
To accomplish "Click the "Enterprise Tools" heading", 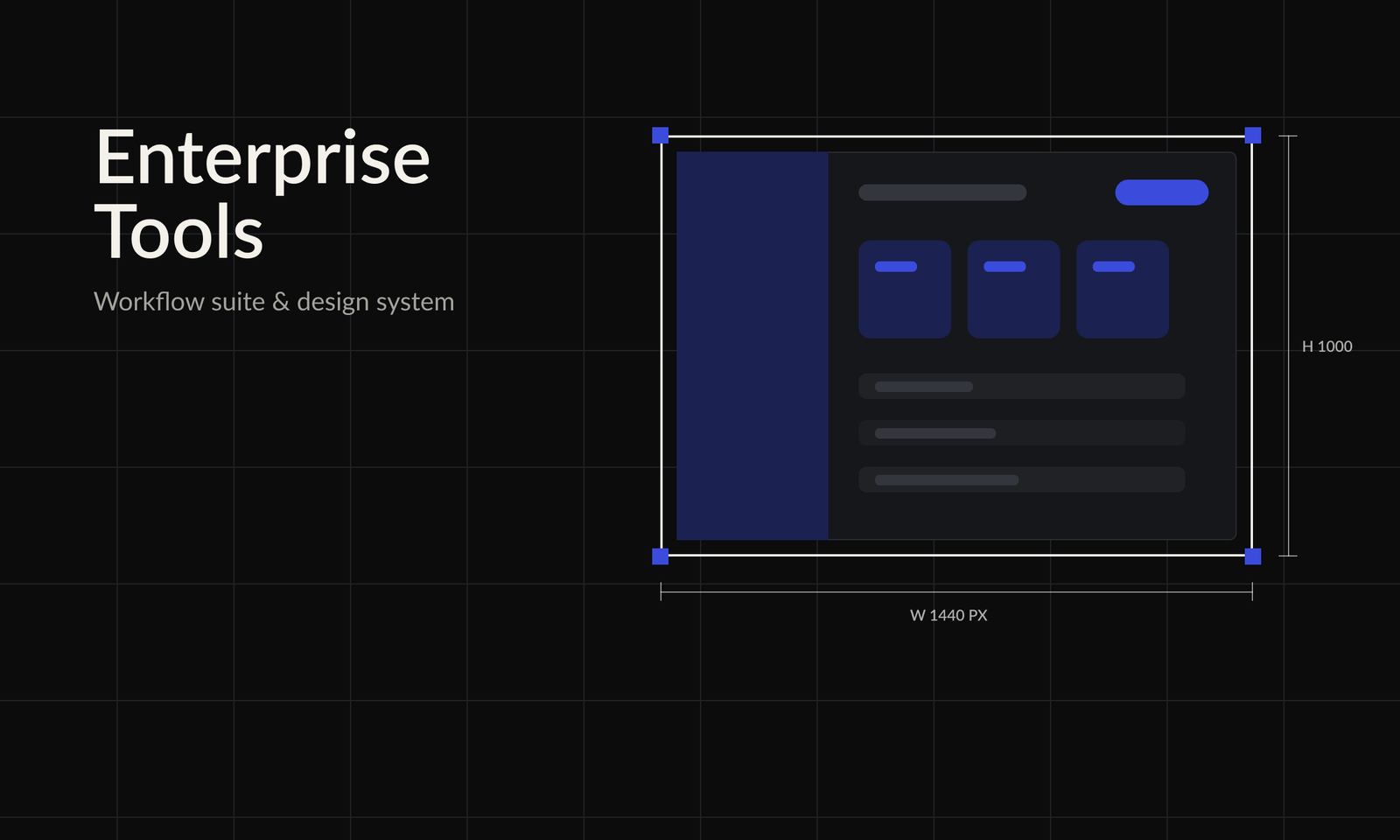I will 262,194.
